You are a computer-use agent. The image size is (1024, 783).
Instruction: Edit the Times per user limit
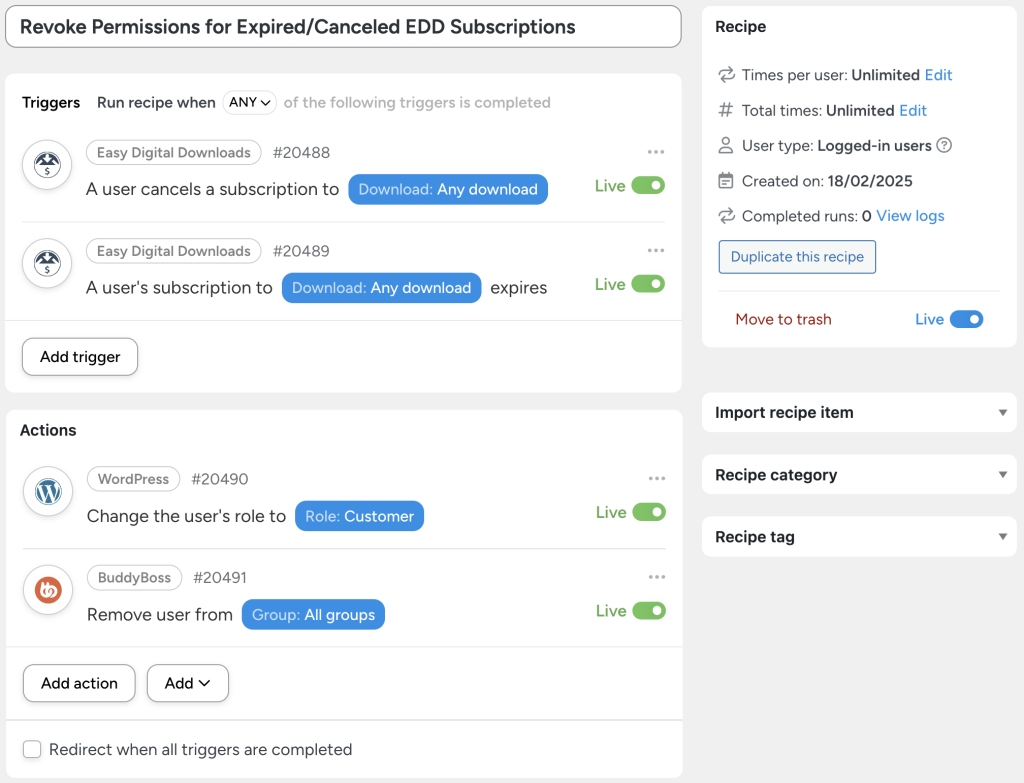[x=939, y=74]
